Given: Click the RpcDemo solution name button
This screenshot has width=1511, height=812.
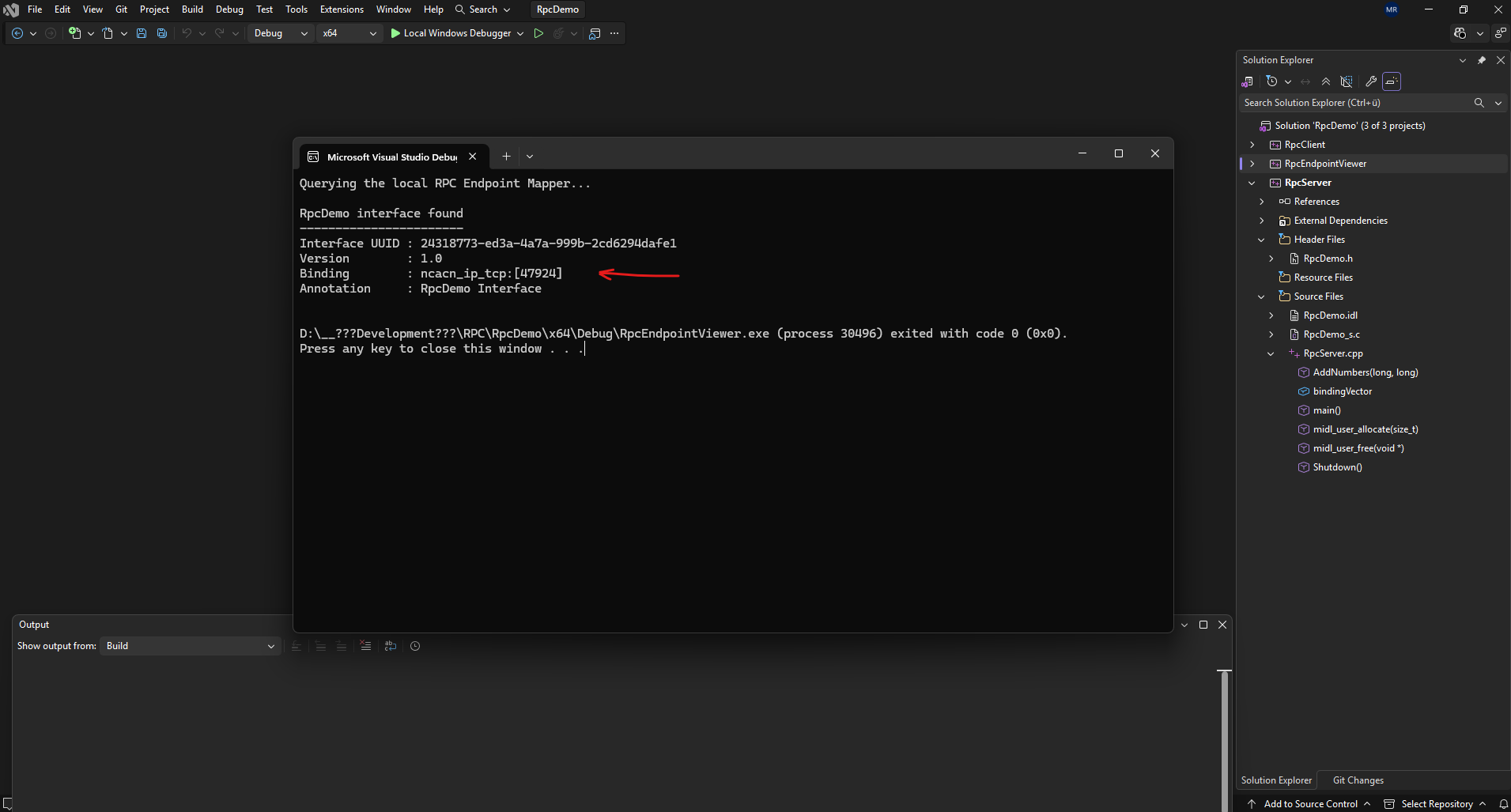Looking at the screenshot, I should pos(557,9).
